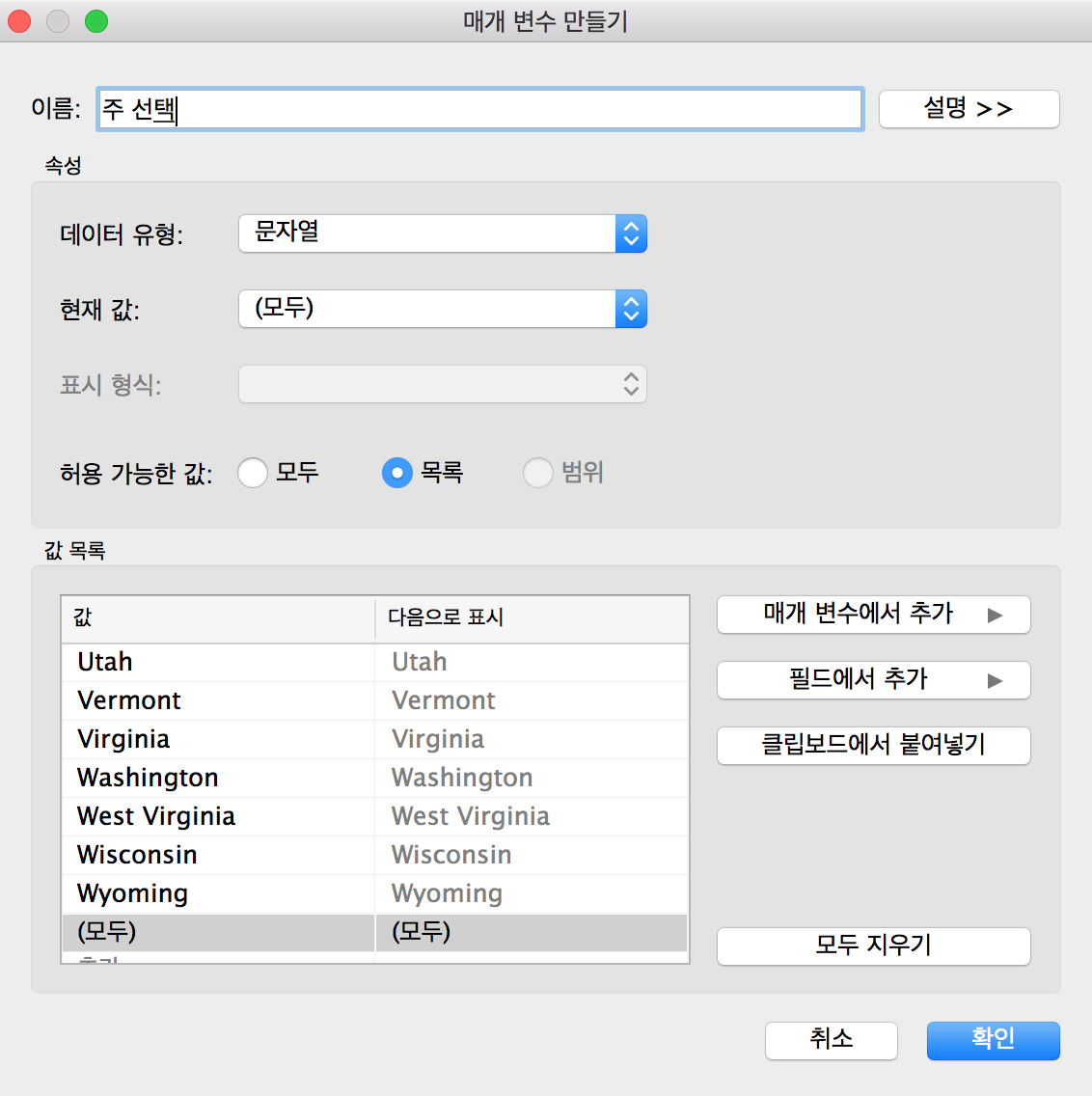
Task: Click West Virginia display-as cell
Action: 532,817
